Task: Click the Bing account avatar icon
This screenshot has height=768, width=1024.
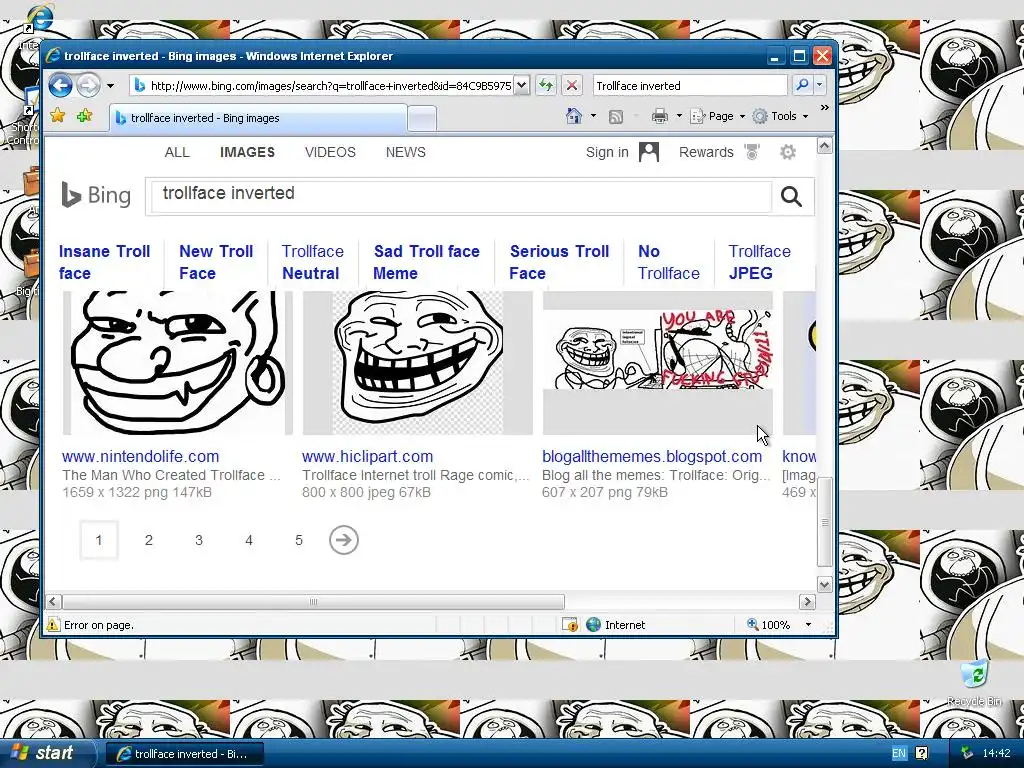Action: pos(648,152)
